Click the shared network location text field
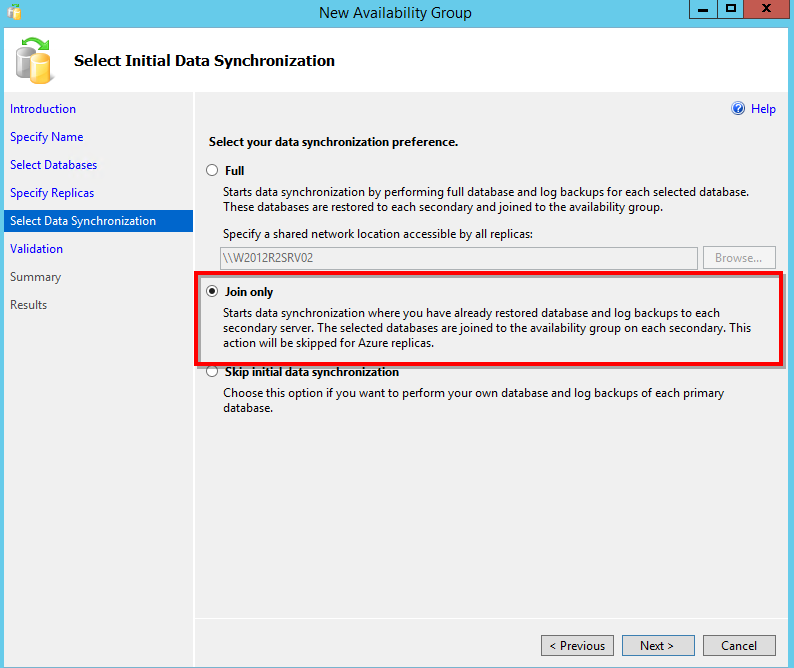Screen dimensions: 794x668 click(x=458, y=258)
